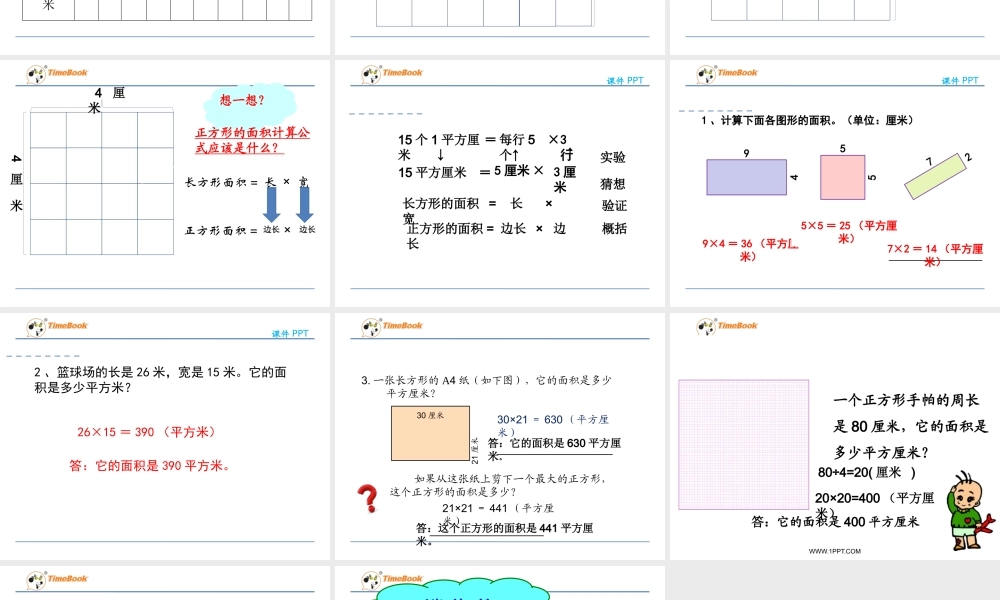Click the answer 答：这个正方形的面积是441平方厘米
The width and height of the screenshot is (1000, 600).
[x=504, y=534]
